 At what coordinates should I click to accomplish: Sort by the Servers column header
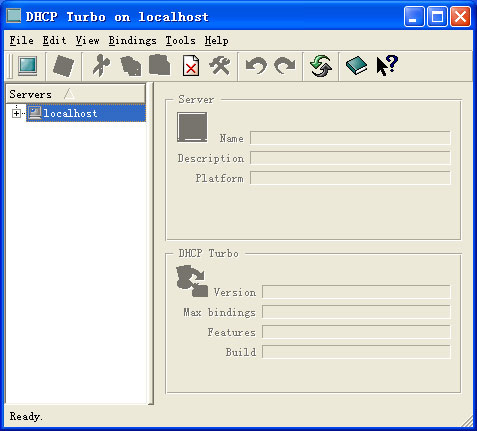click(76, 94)
